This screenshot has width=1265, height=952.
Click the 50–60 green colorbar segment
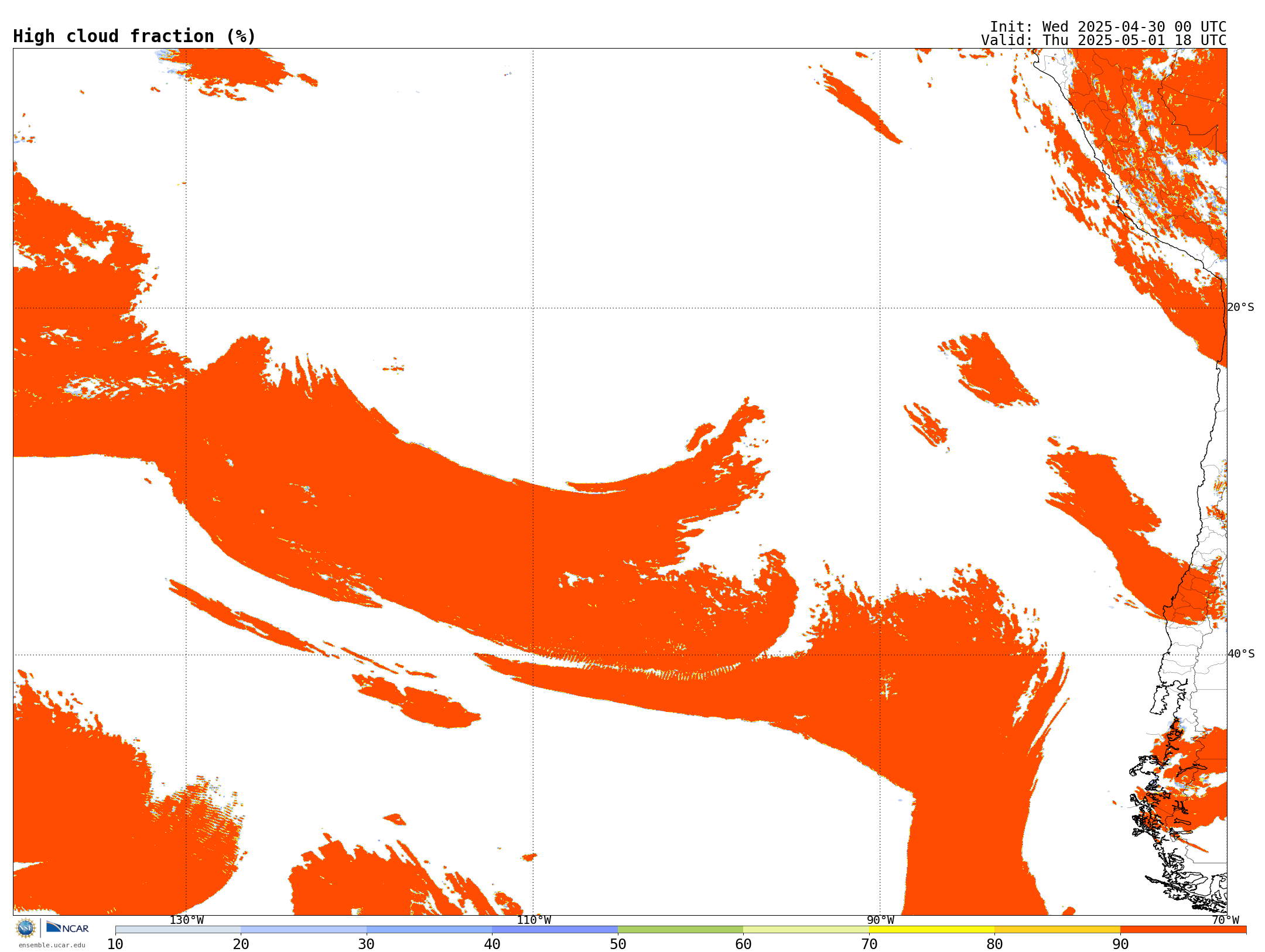point(681,930)
